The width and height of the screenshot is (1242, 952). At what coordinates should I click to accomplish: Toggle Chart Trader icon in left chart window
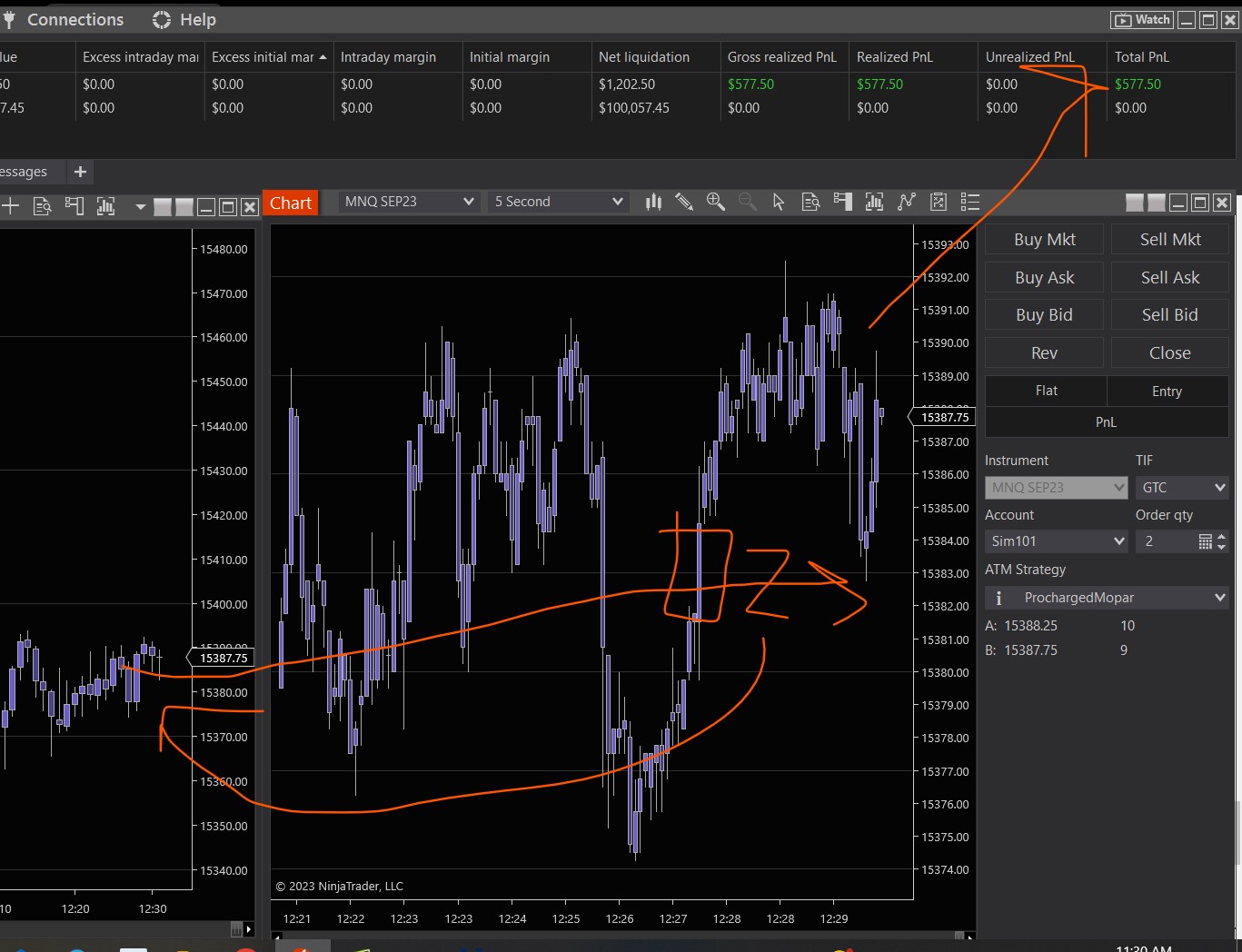(x=75, y=206)
